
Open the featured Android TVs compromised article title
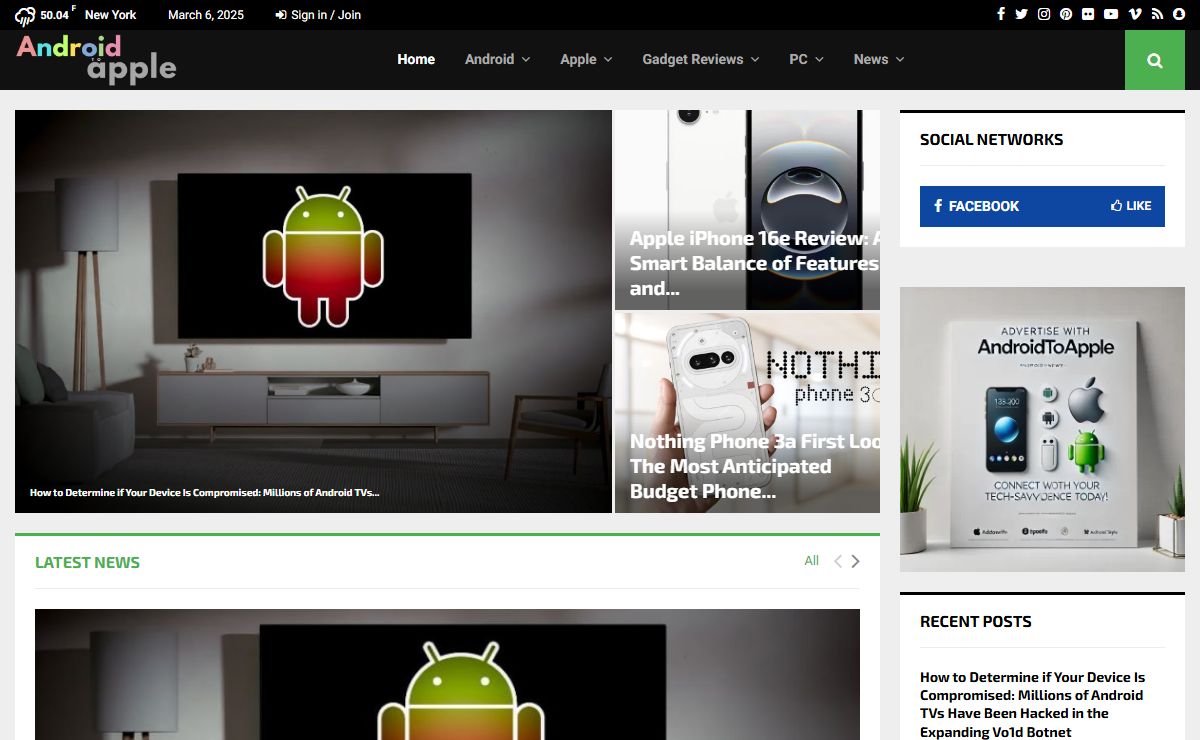(x=204, y=492)
